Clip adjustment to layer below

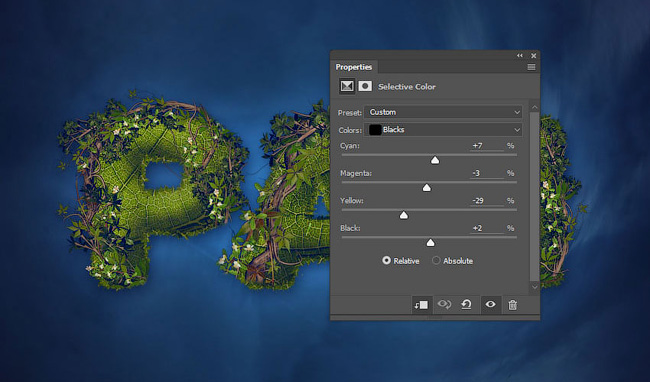point(422,305)
